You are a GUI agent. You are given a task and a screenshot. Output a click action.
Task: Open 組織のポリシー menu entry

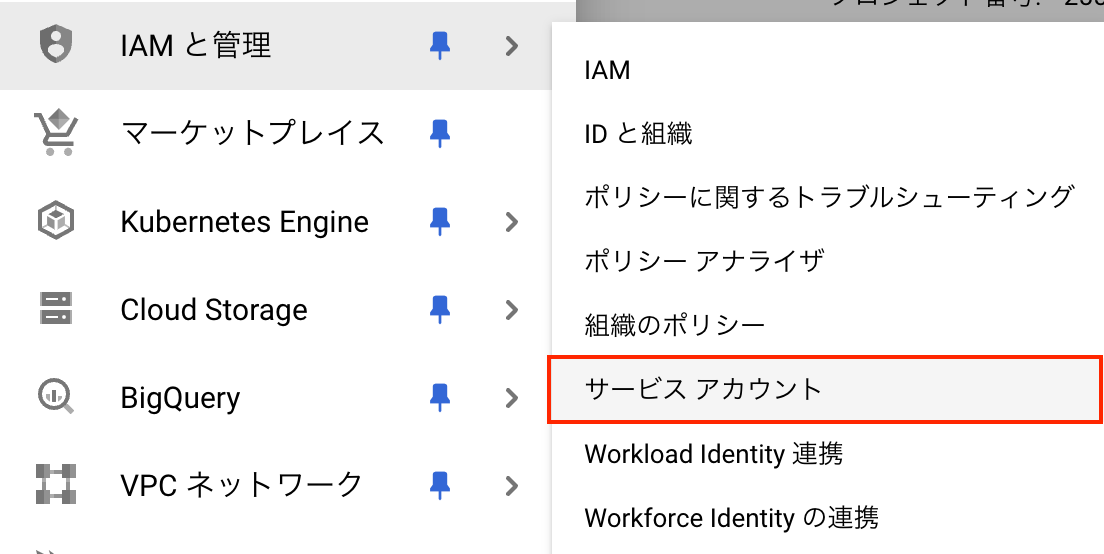pyautogui.click(x=674, y=325)
